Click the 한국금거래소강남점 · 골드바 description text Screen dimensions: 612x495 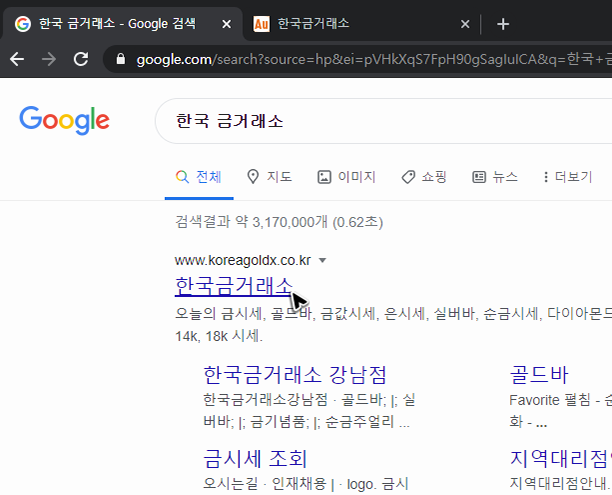point(309,411)
